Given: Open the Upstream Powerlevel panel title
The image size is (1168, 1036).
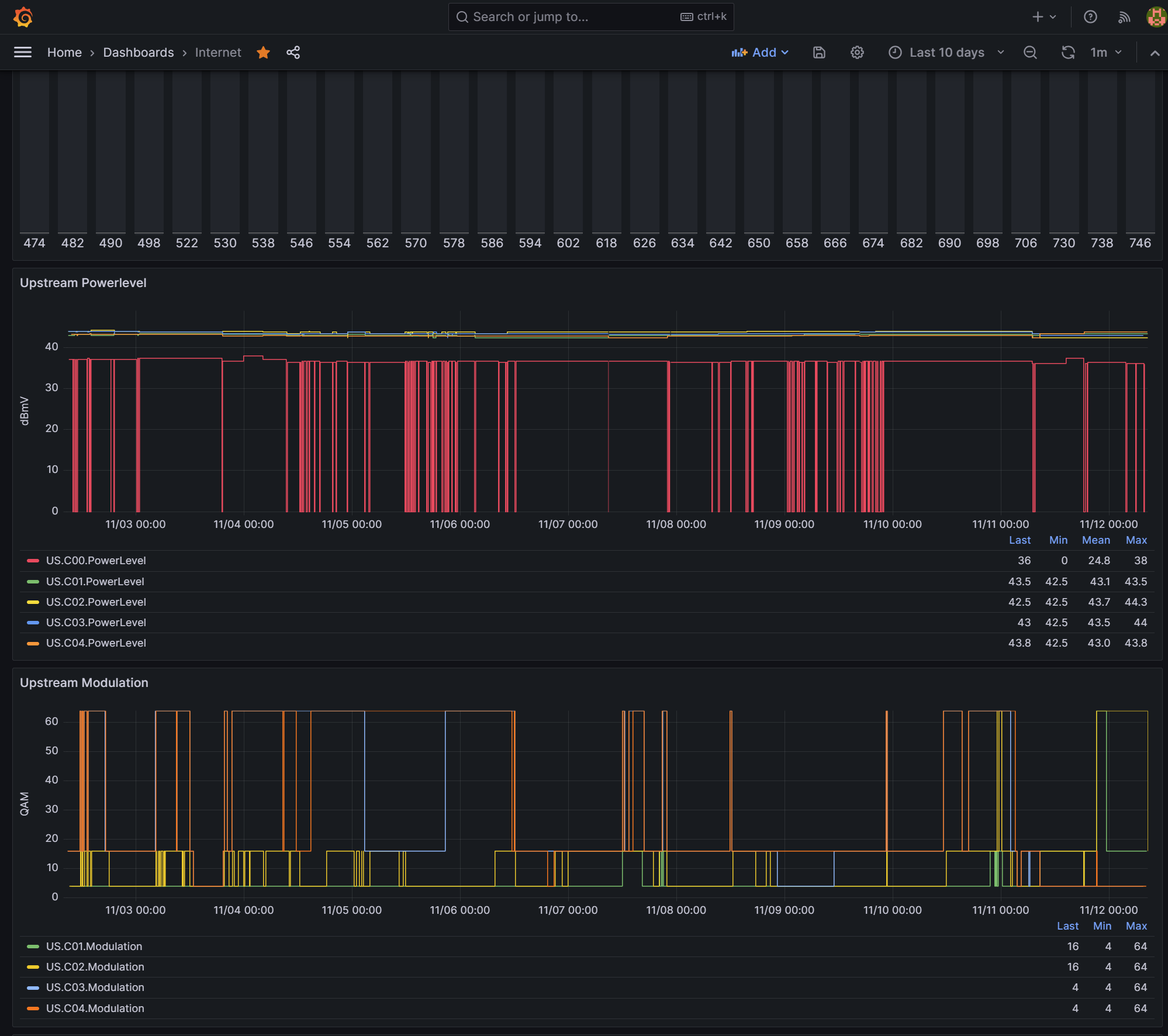Looking at the screenshot, I should (83, 283).
